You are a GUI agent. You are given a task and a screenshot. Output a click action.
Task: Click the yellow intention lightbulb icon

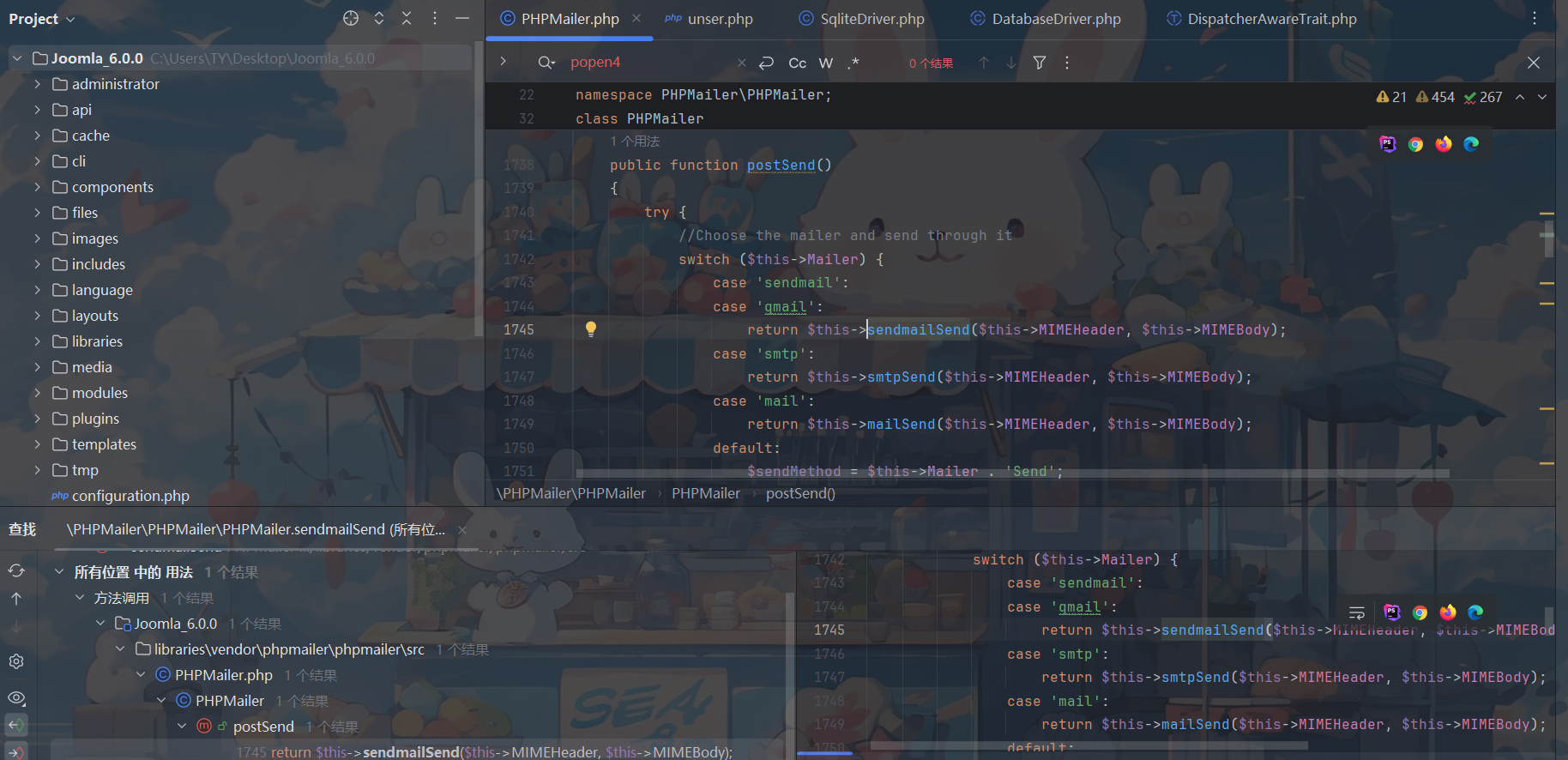point(591,329)
